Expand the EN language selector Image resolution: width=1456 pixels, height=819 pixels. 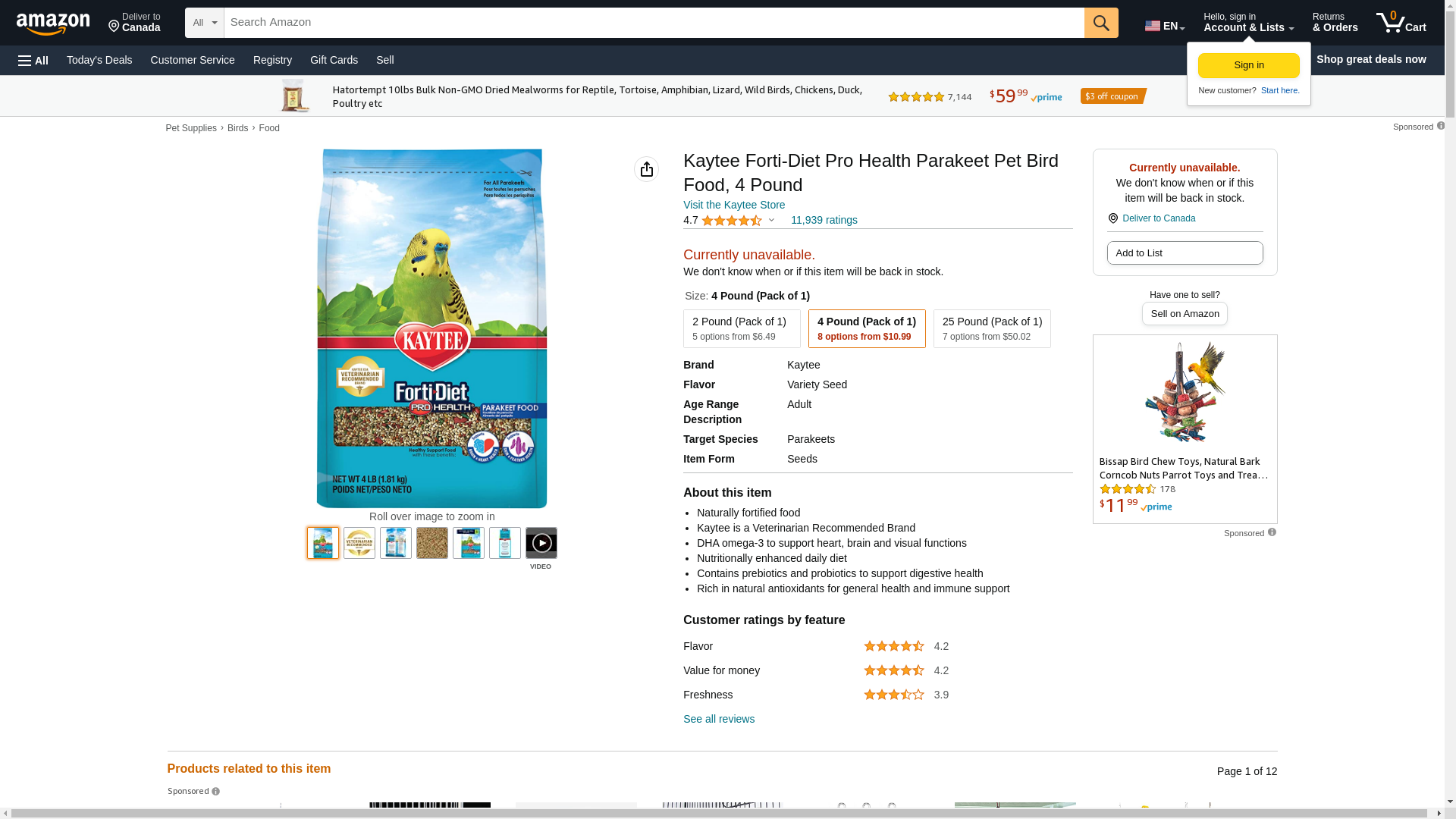(x=1164, y=26)
